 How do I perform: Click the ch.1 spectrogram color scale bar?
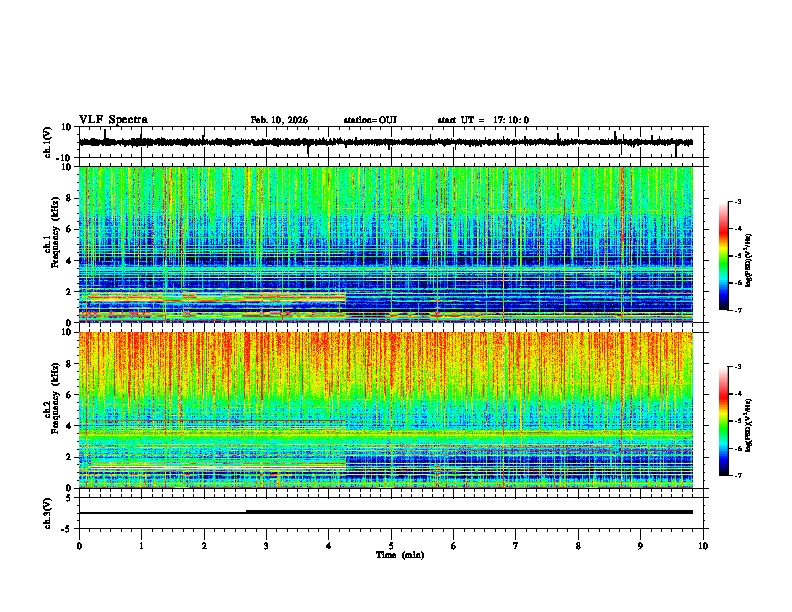click(x=724, y=256)
